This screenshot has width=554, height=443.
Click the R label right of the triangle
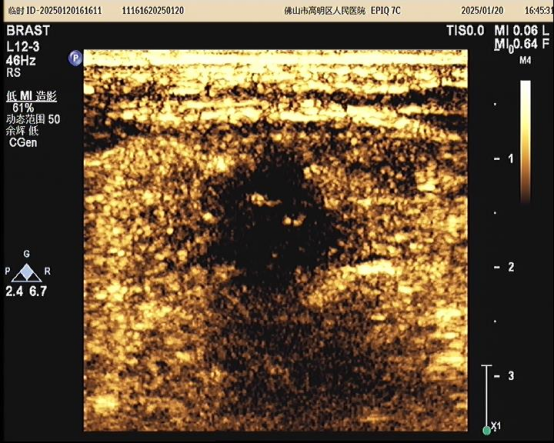coord(47,271)
